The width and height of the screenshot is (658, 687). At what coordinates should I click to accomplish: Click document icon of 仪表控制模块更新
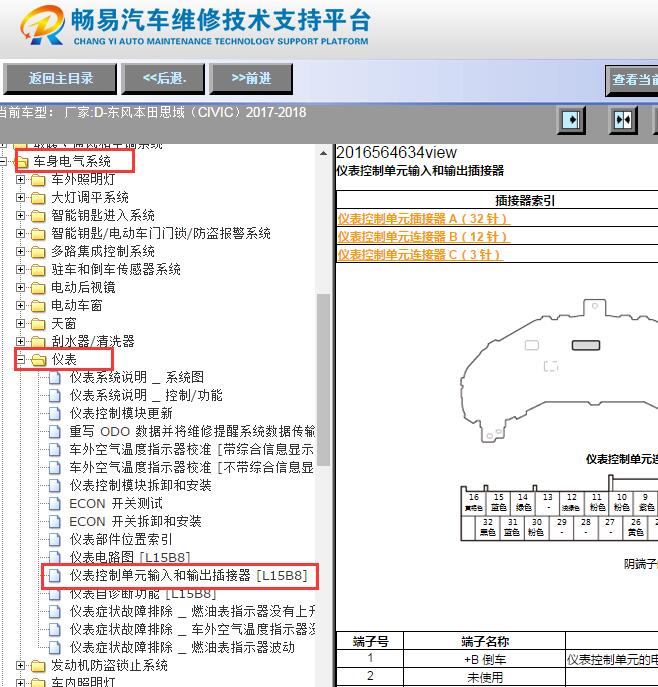[x=55, y=414]
